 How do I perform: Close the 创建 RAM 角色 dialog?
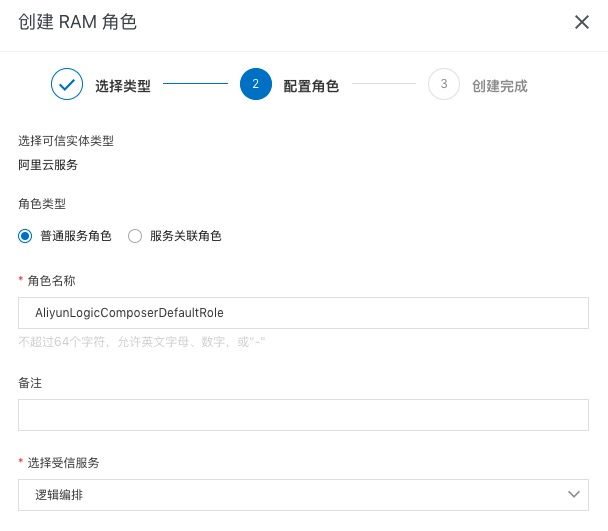pyautogui.click(x=582, y=22)
